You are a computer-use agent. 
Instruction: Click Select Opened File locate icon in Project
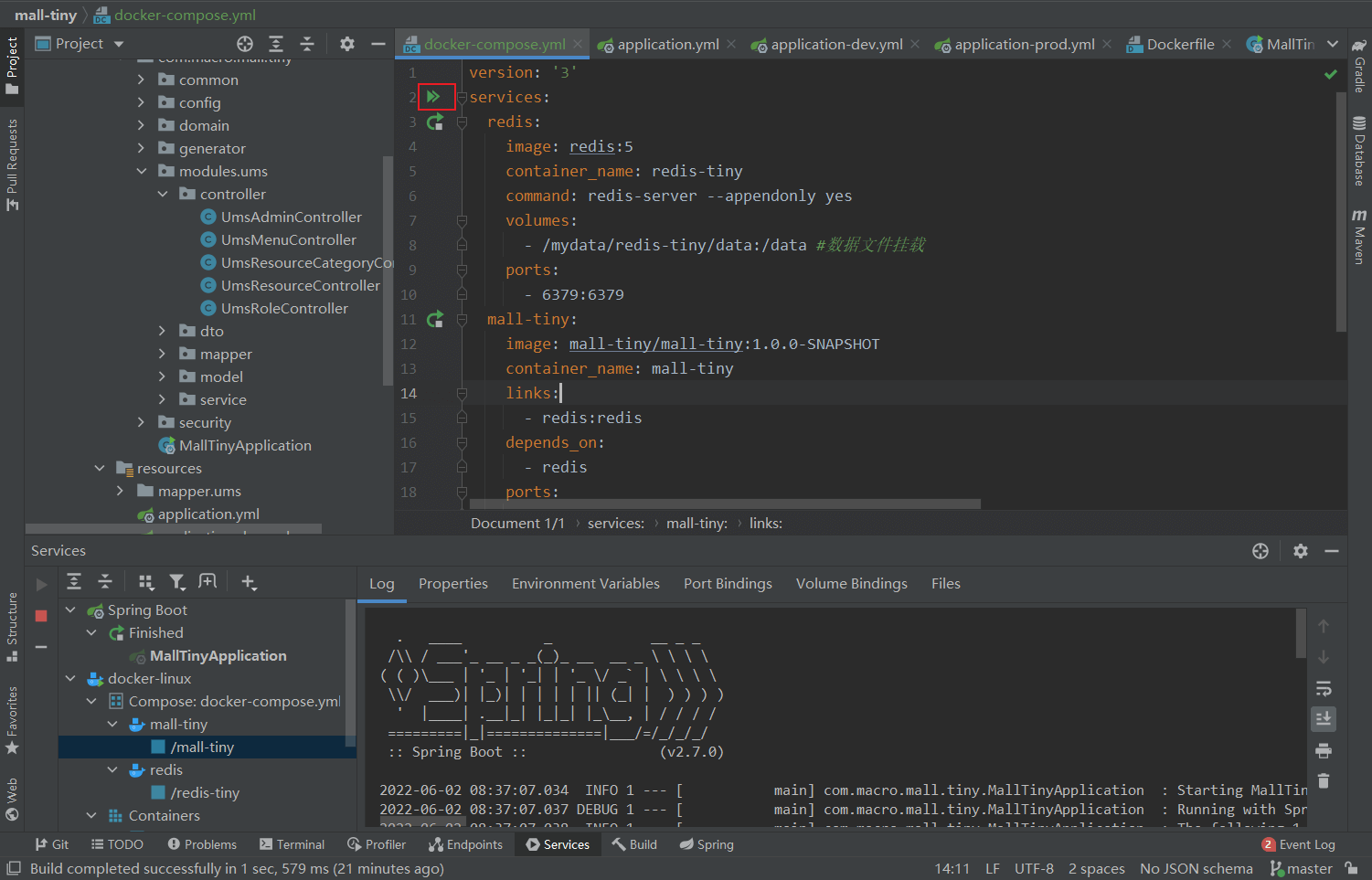tap(245, 44)
